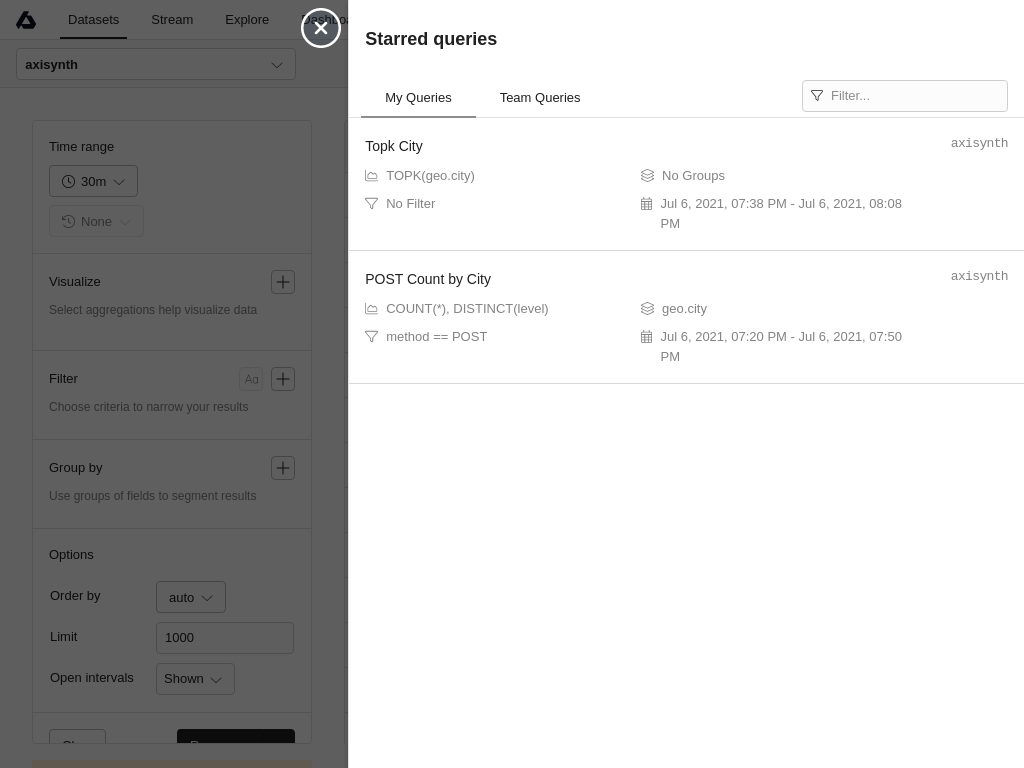1024x768 pixels.
Task: Open the None comparison period dropdown
Action: coord(96,221)
